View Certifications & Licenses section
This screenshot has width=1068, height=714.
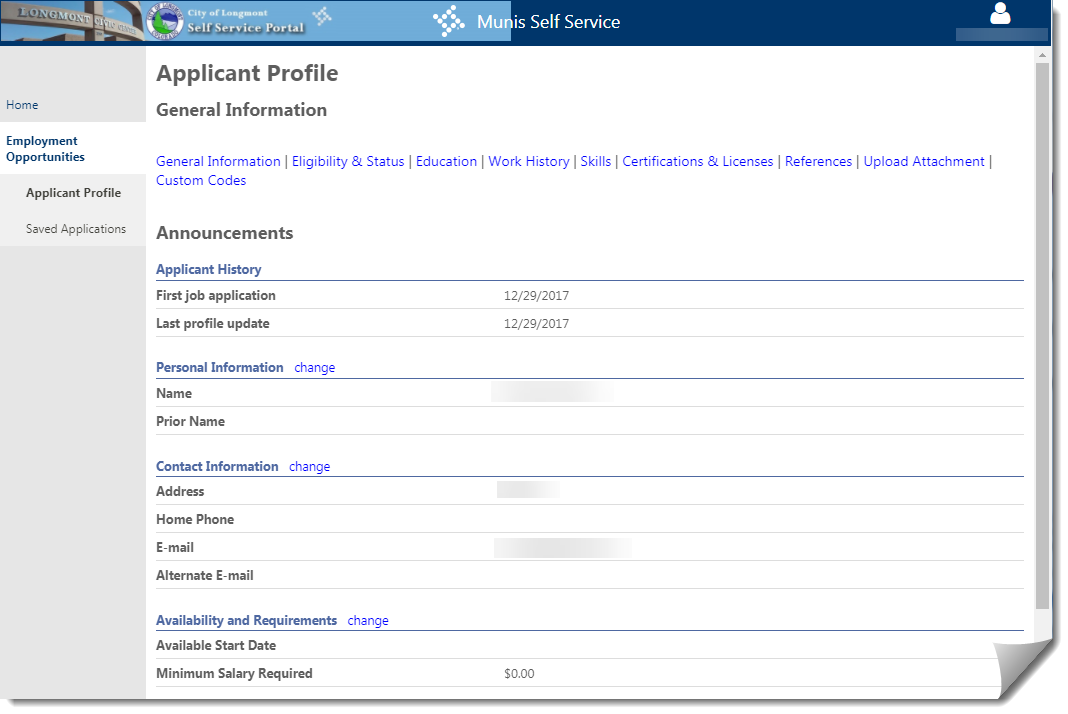[x=697, y=161]
